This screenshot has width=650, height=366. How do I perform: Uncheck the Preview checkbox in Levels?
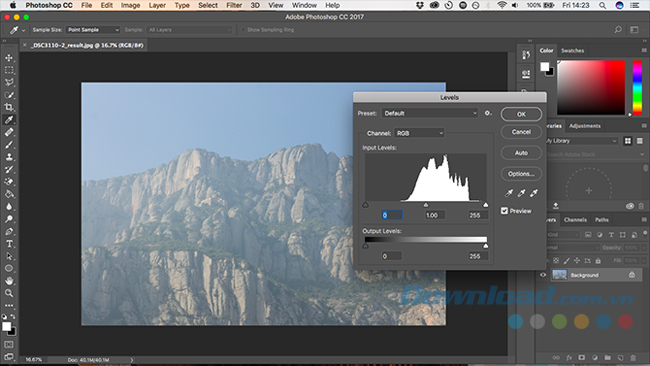point(504,211)
